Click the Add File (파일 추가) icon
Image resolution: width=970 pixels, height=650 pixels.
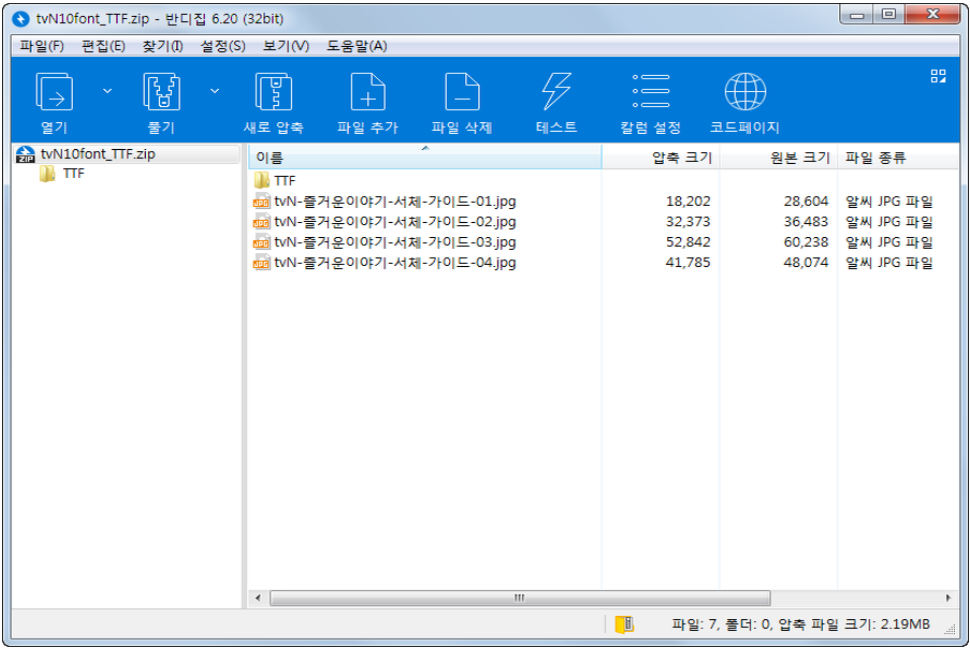[368, 92]
